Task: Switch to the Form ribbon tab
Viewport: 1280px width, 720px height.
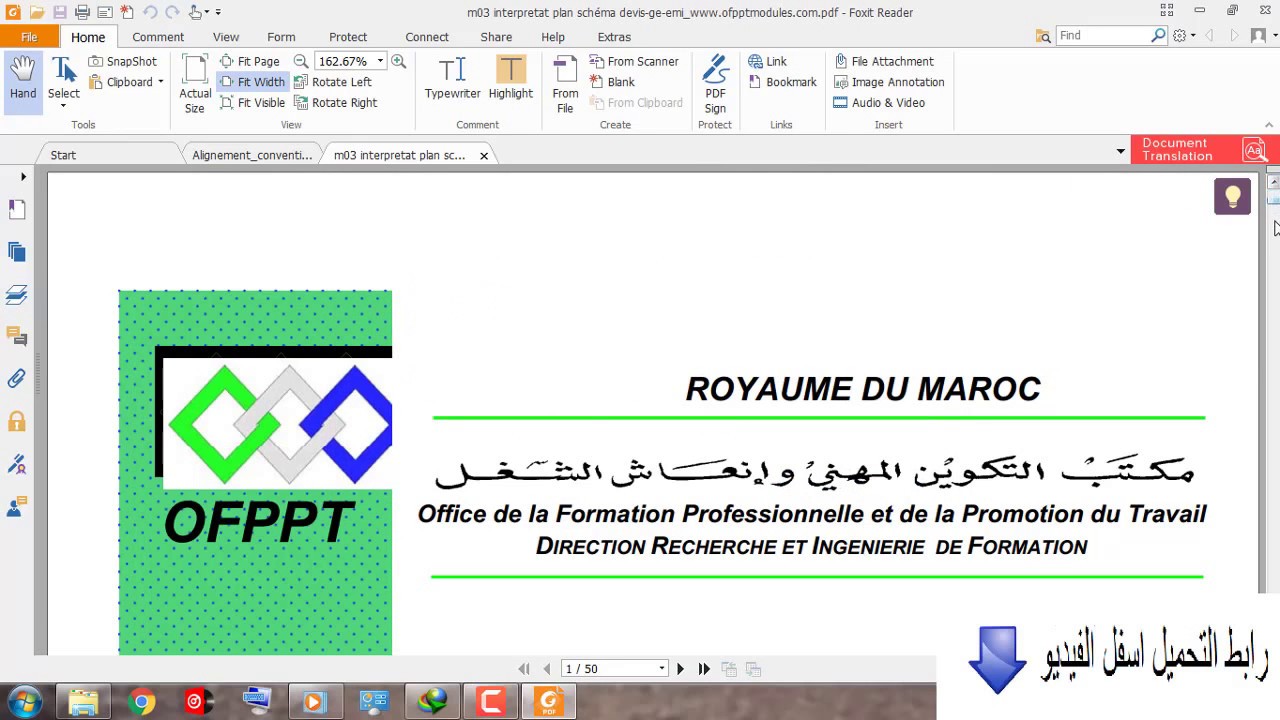Action: (281, 37)
